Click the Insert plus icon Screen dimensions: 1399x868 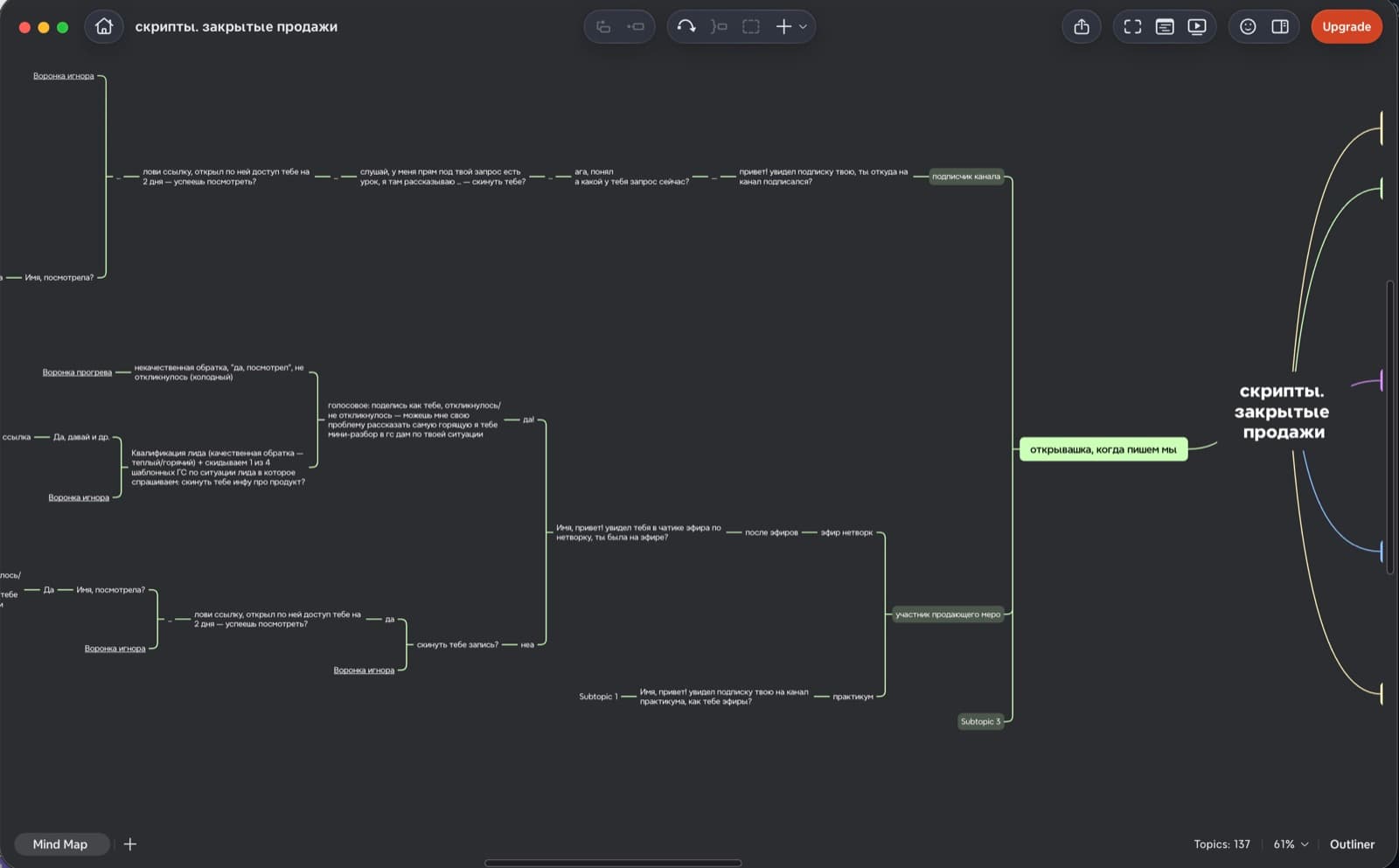pyautogui.click(x=783, y=26)
